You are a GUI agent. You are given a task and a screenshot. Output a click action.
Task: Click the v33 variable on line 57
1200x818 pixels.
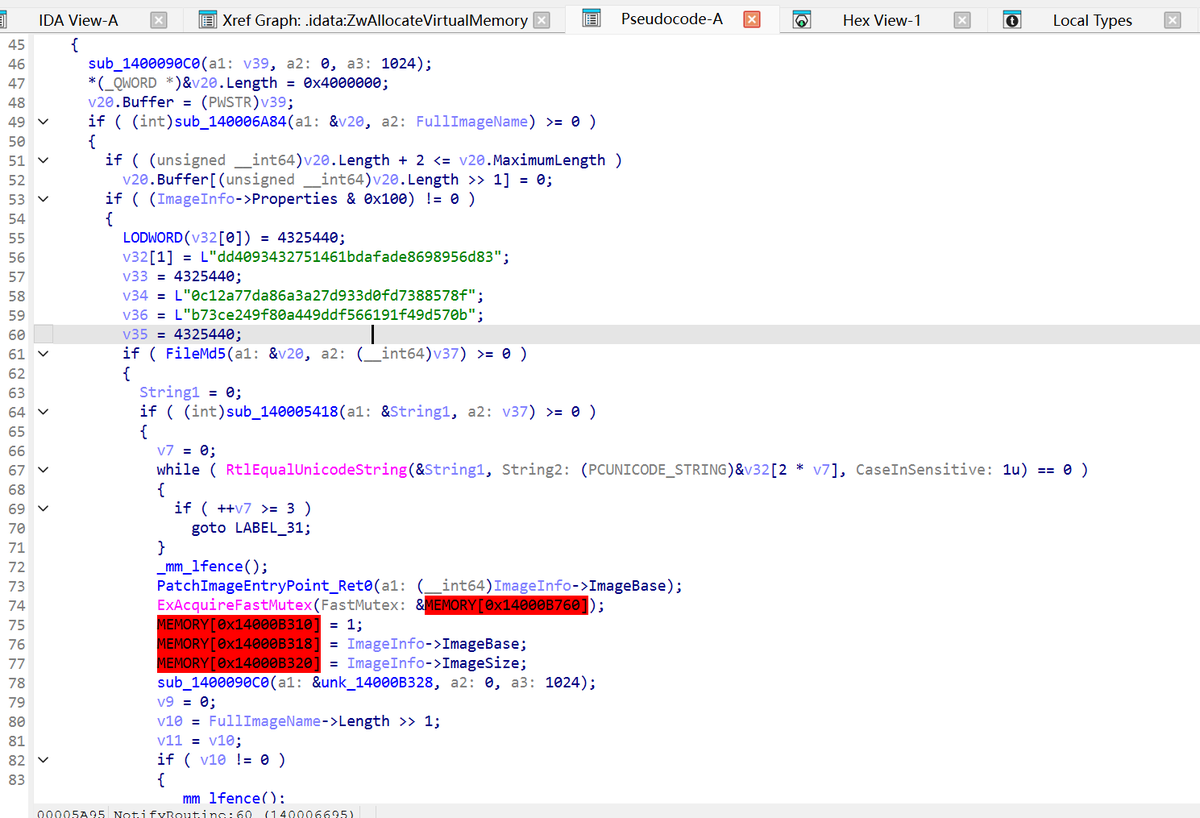[135, 276]
